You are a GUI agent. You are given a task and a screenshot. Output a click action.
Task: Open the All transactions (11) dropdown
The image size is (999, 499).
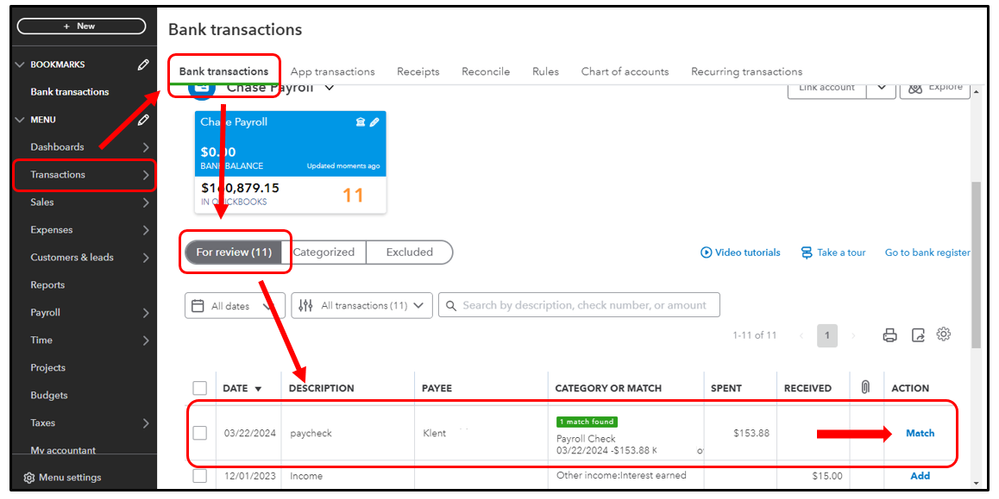(362, 305)
